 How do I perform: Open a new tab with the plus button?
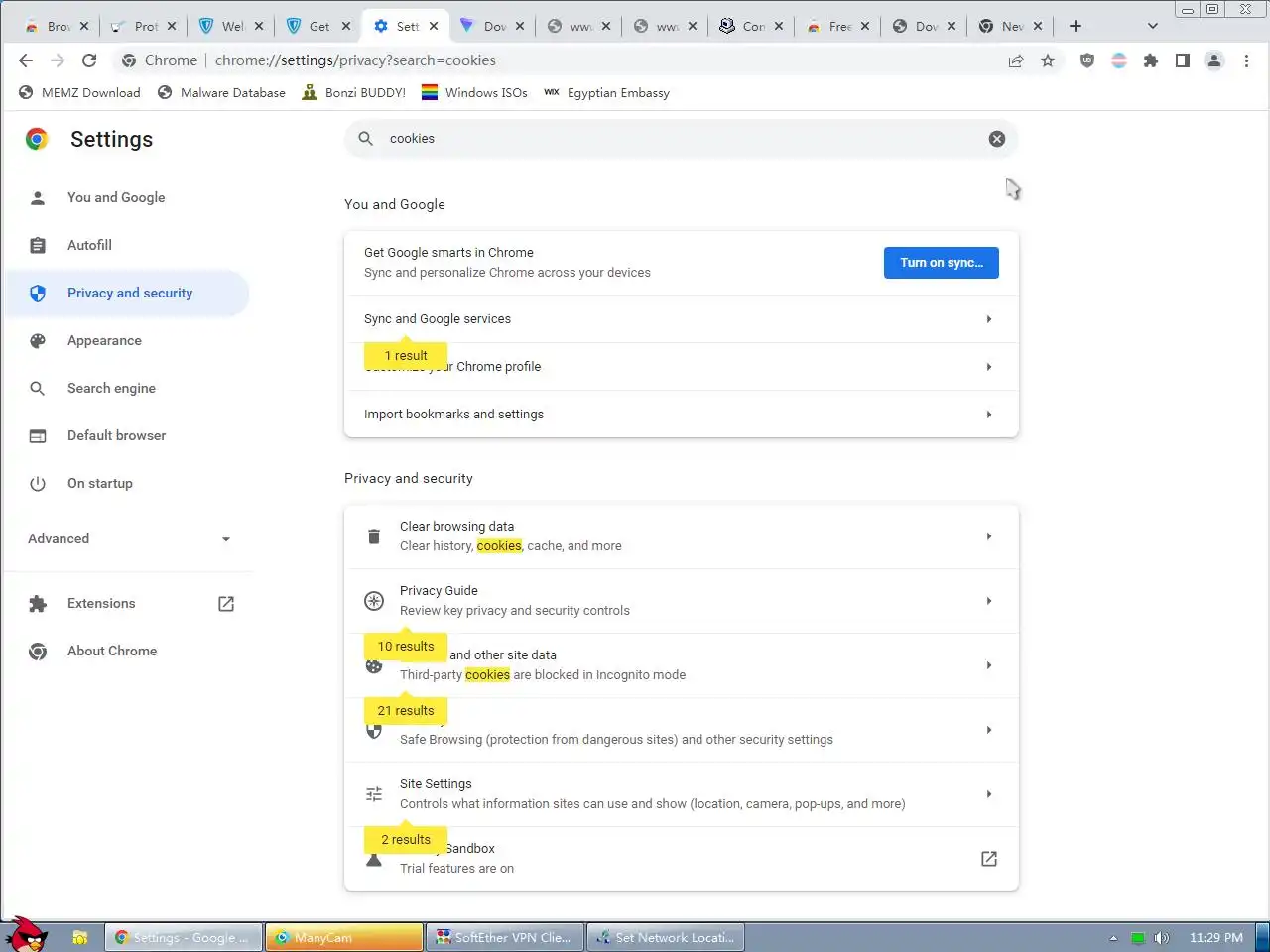(1076, 26)
